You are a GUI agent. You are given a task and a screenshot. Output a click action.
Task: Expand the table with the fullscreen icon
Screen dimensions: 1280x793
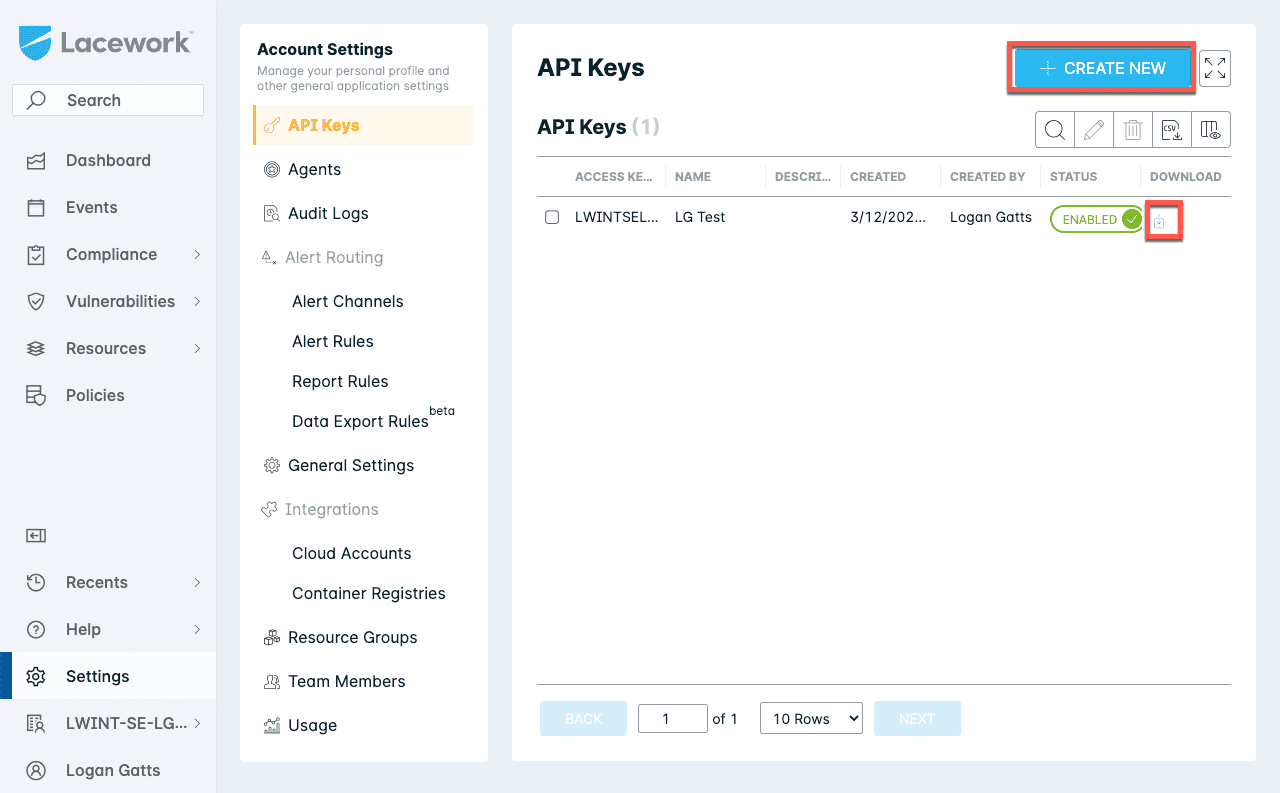(x=1215, y=68)
